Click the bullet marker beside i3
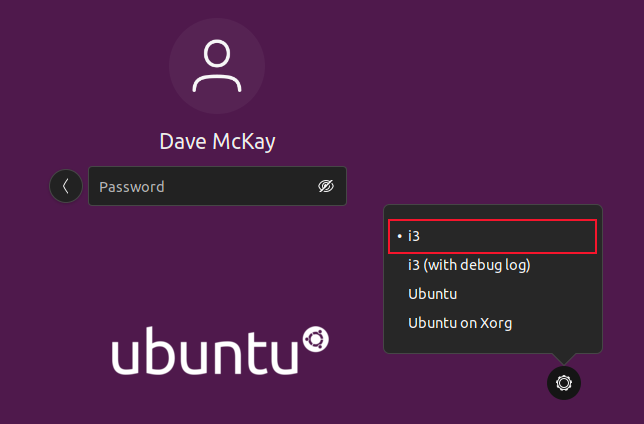The height and width of the screenshot is (424, 644). coord(399,236)
